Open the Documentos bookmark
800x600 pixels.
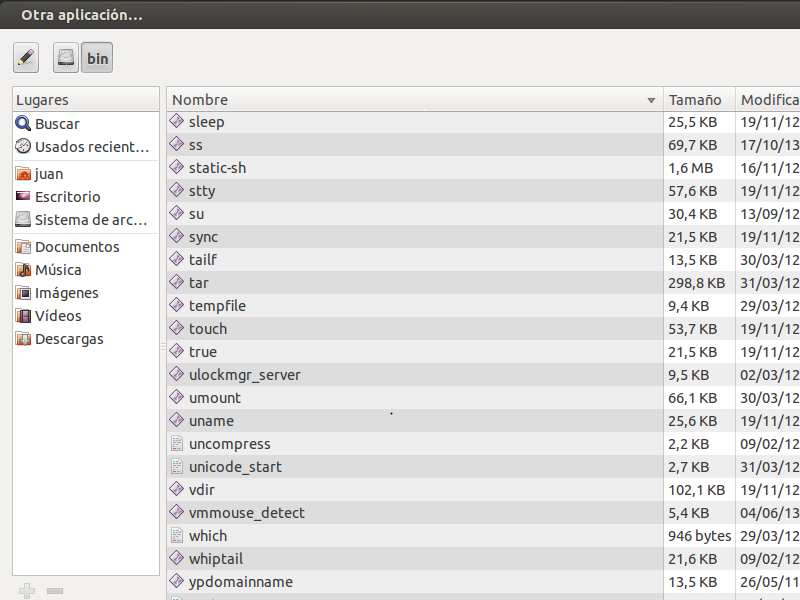click(77, 247)
